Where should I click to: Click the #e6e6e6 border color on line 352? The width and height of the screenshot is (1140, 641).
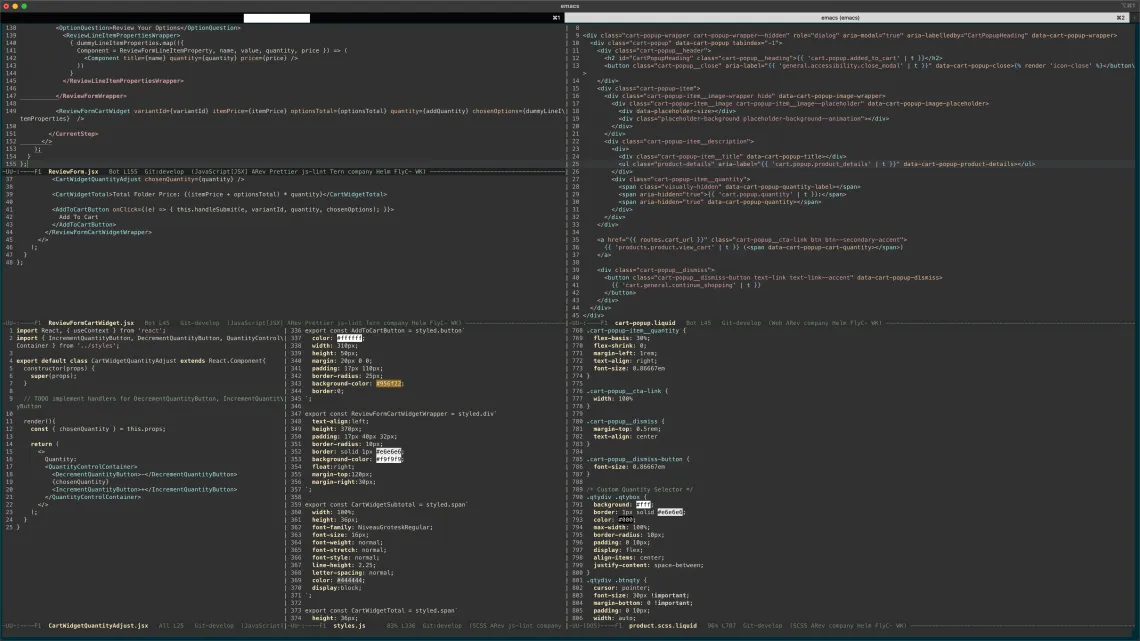pos(389,451)
